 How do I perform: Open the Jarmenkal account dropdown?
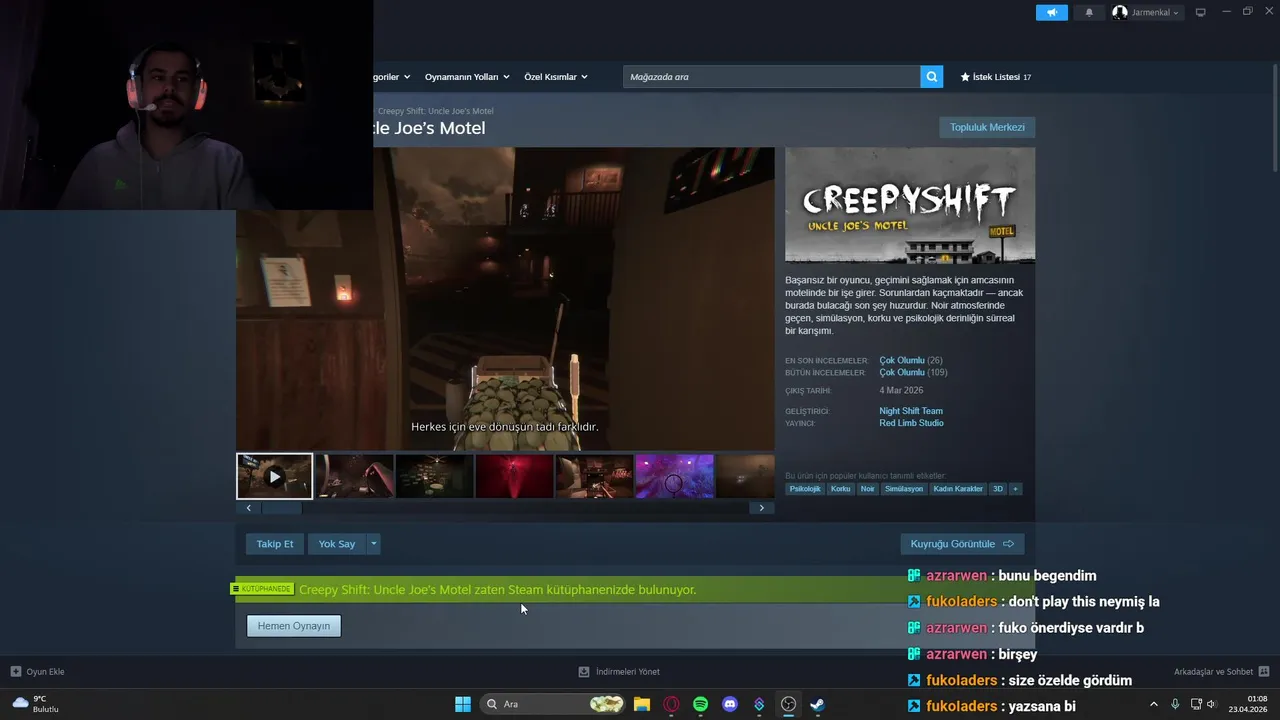coord(1155,12)
